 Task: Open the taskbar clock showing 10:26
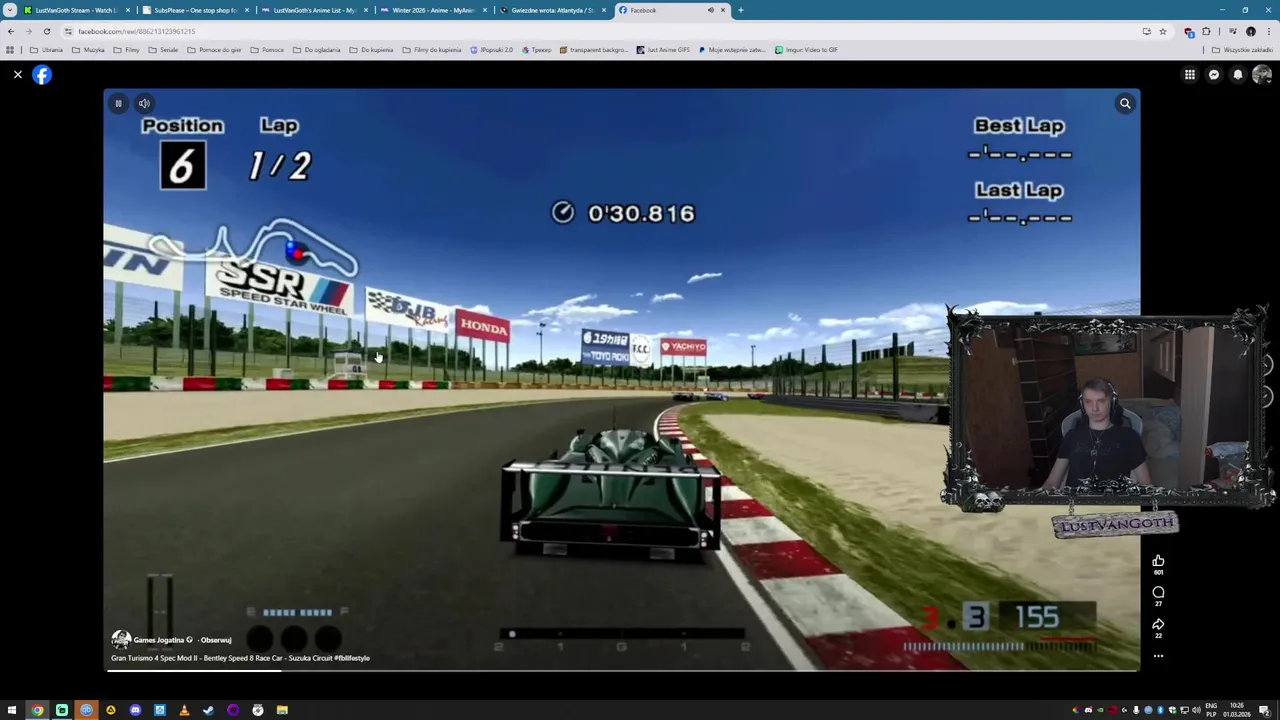coord(1237,710)
